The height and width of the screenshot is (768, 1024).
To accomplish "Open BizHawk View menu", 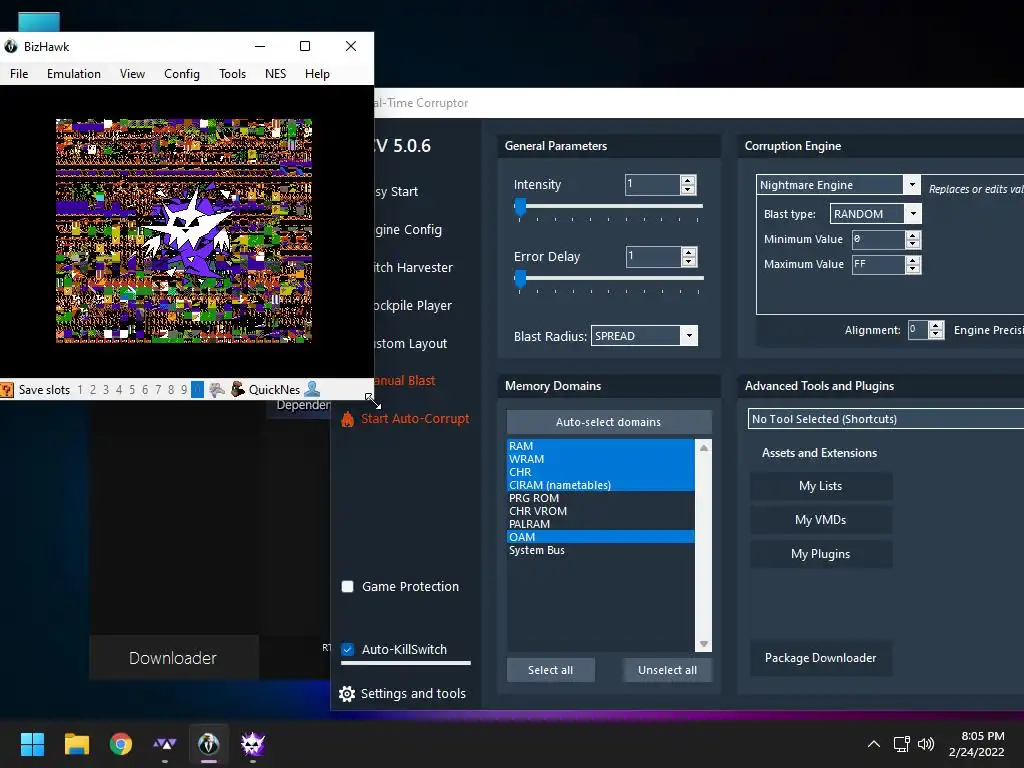I will click(x=132, y=74).
